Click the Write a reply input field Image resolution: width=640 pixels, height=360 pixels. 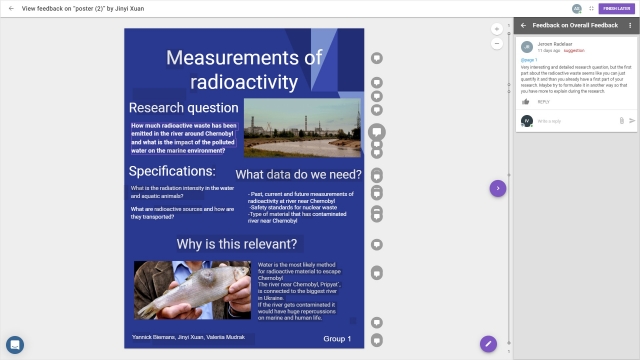(576, 121)
